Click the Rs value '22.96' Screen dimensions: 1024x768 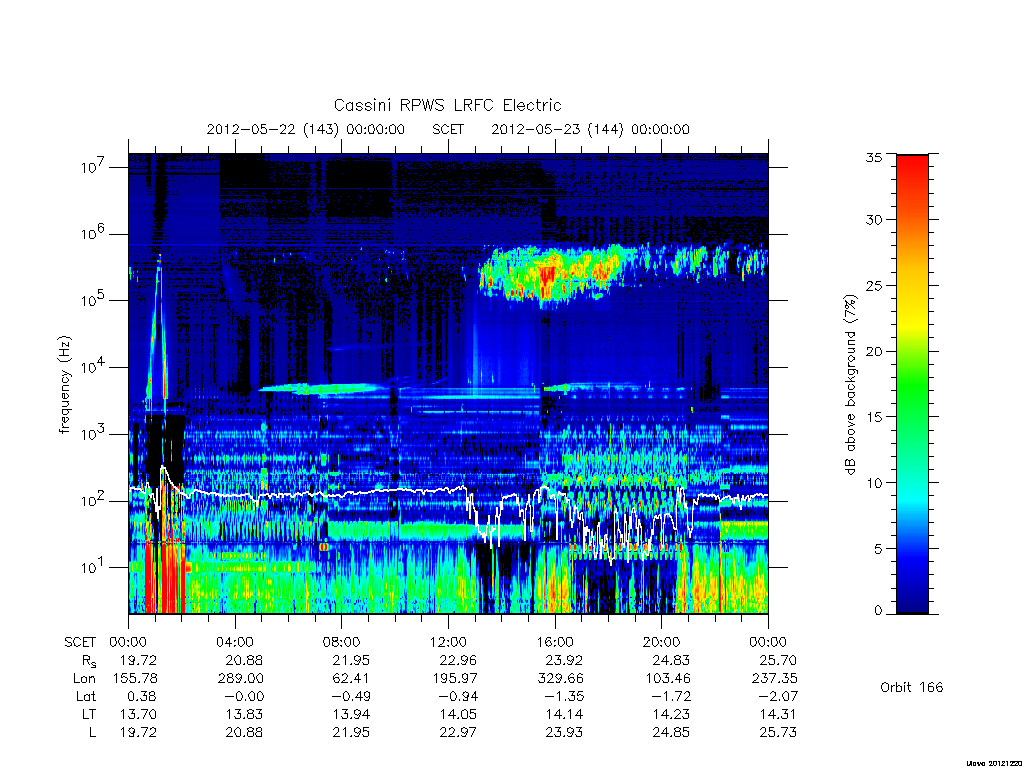pyautogui.click(x=458, y=660)
